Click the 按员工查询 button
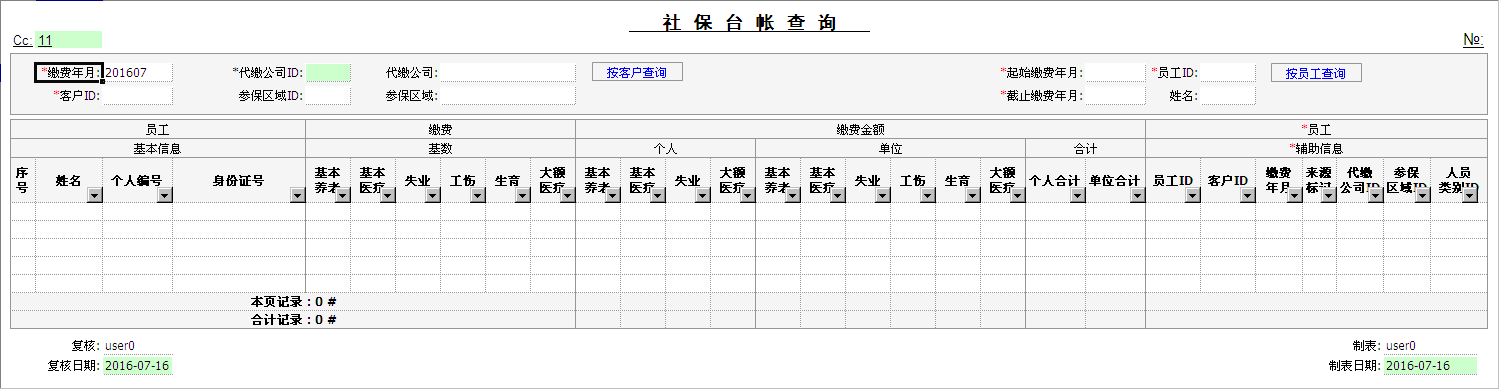 tap(1316, 73)
